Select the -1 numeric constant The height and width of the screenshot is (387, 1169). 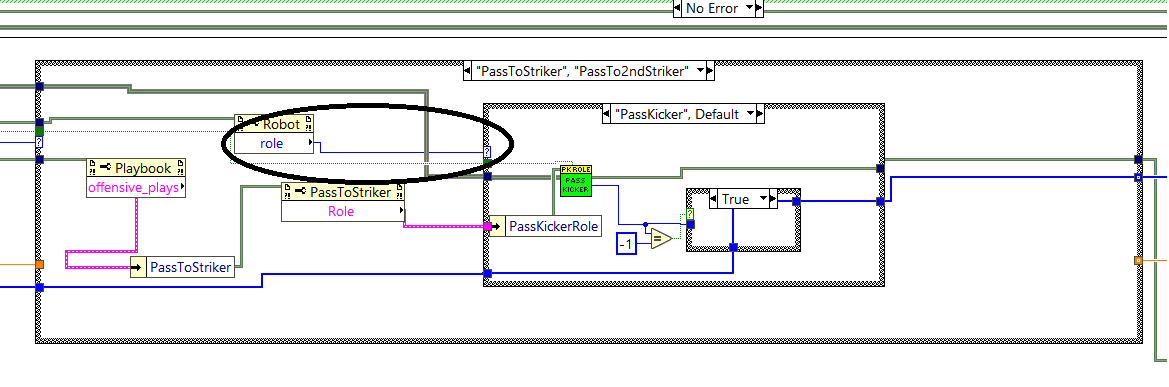[626, 243]
